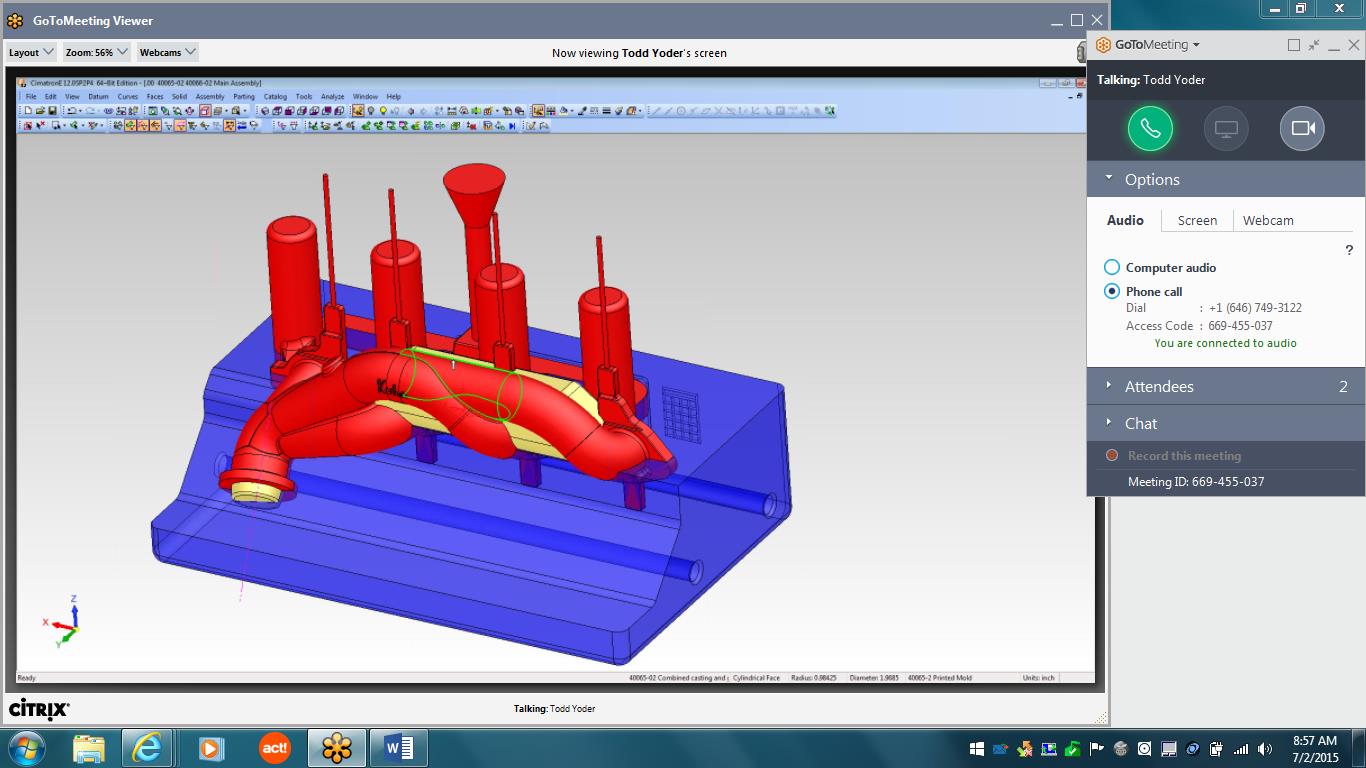Switch to the Screen tab

pos(1197,220)
